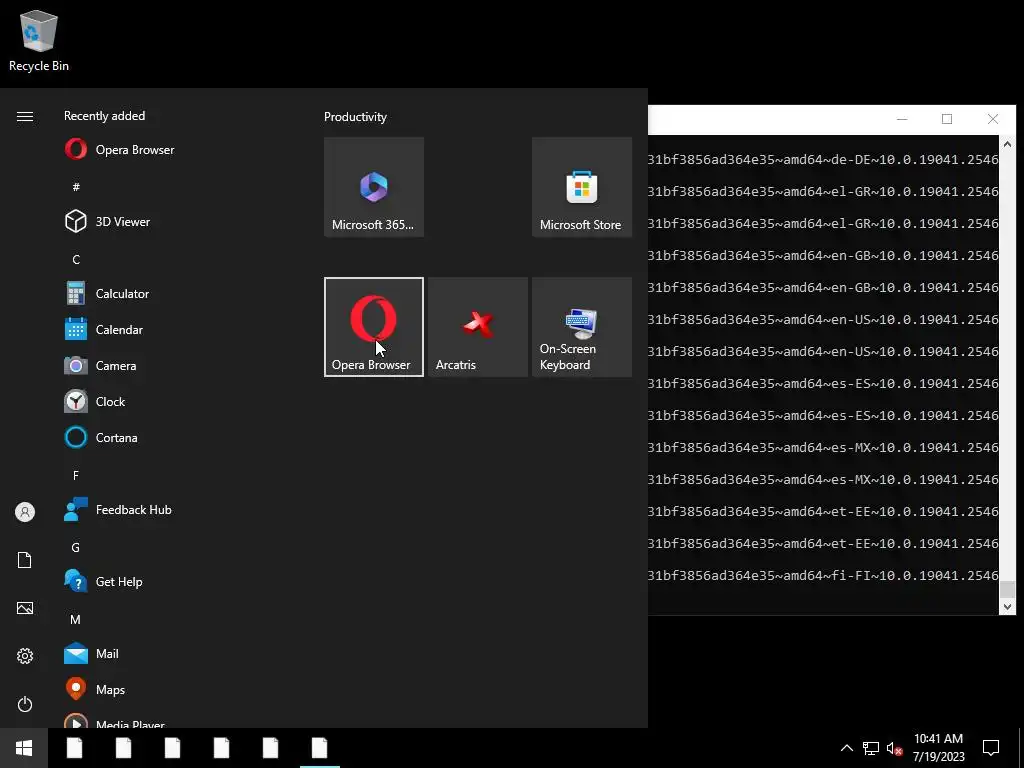1024x768 pixels.
Task: Open the Action Center notifications icon
Action: (x=991, y=748)
